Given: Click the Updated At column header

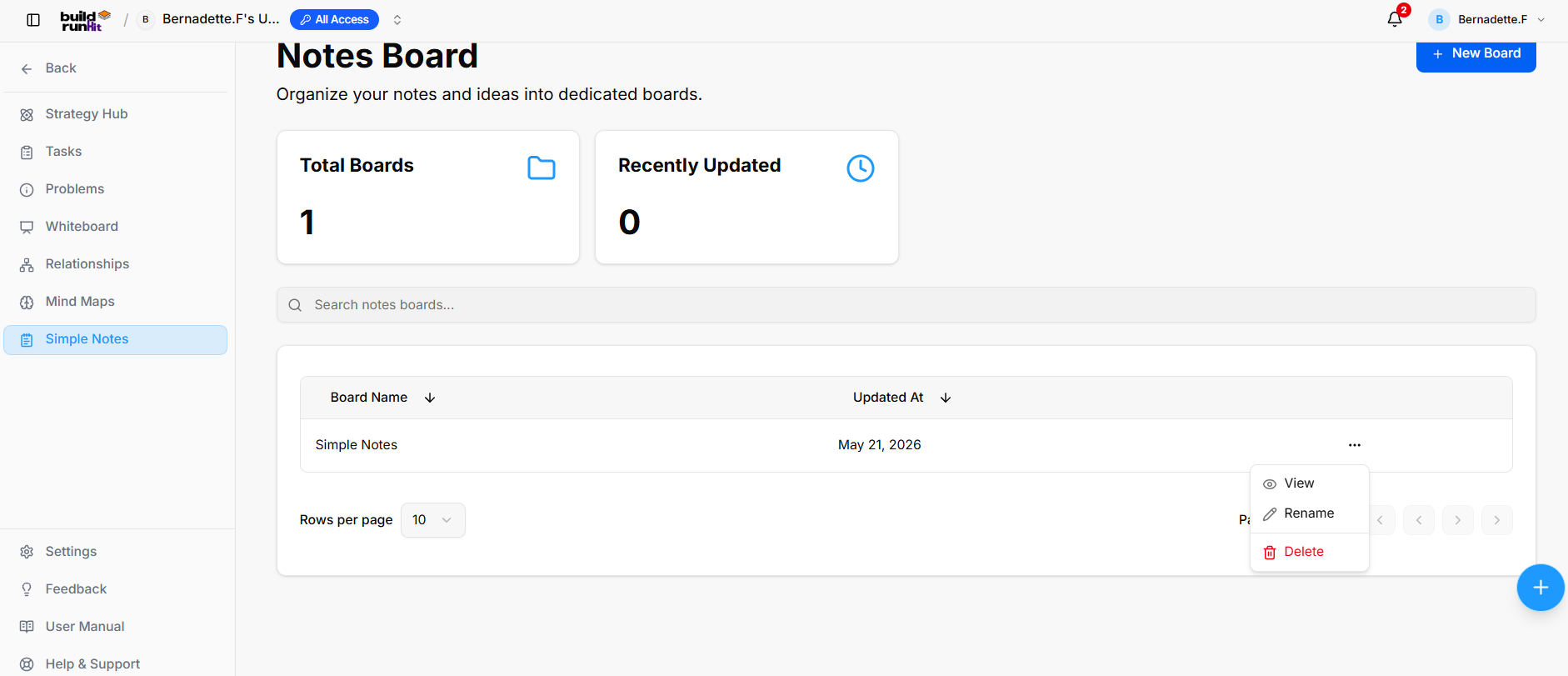Looking at the screenshot, I should point(888,398).
